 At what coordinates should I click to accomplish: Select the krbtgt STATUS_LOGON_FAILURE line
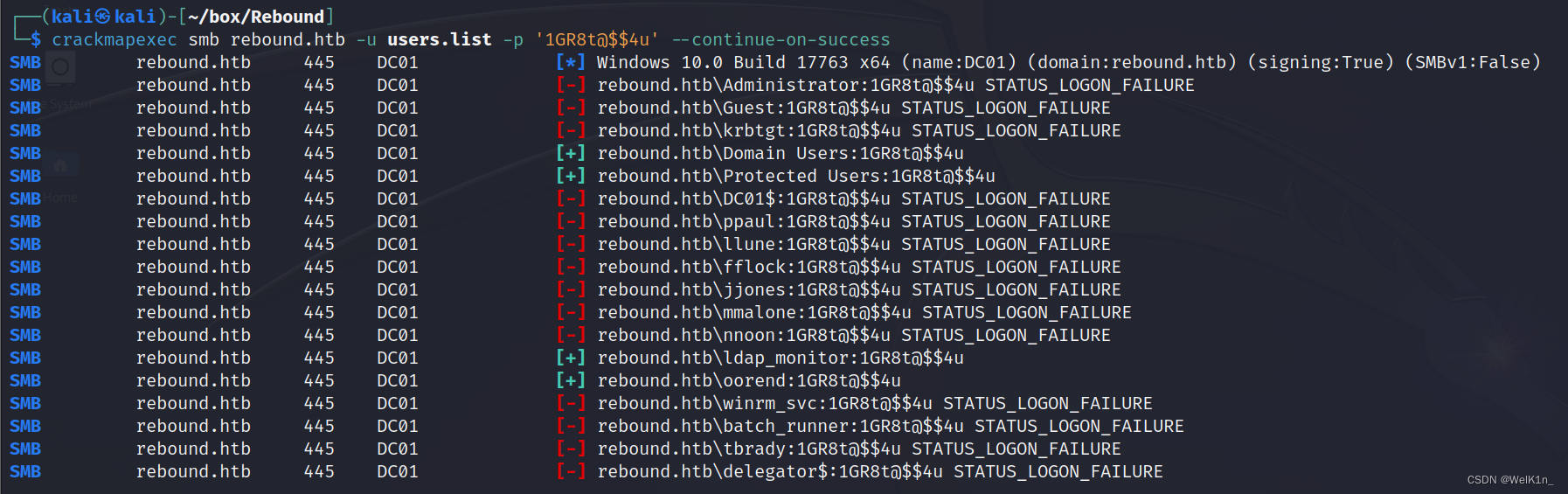(x=565, y=130)
